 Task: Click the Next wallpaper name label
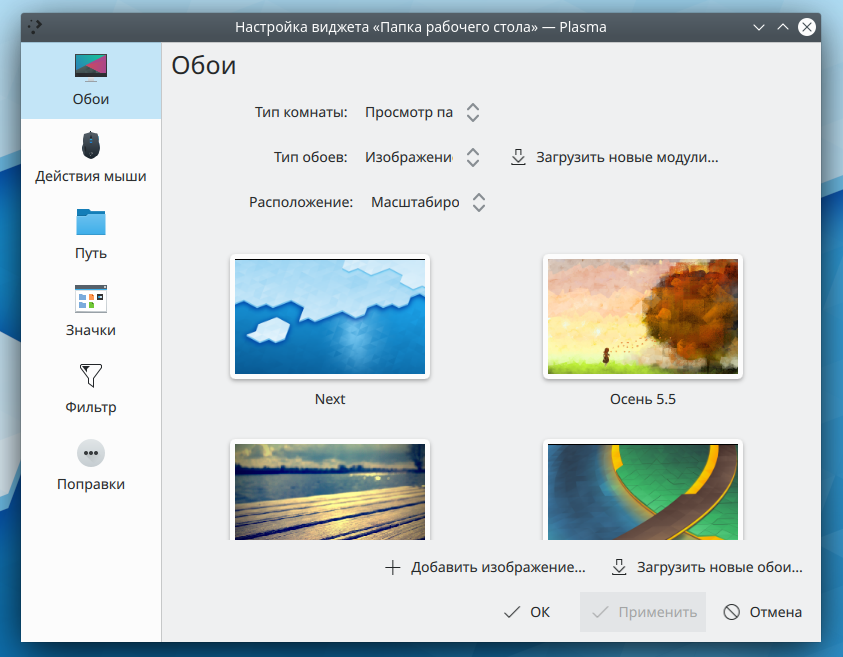tap(330, 399)
